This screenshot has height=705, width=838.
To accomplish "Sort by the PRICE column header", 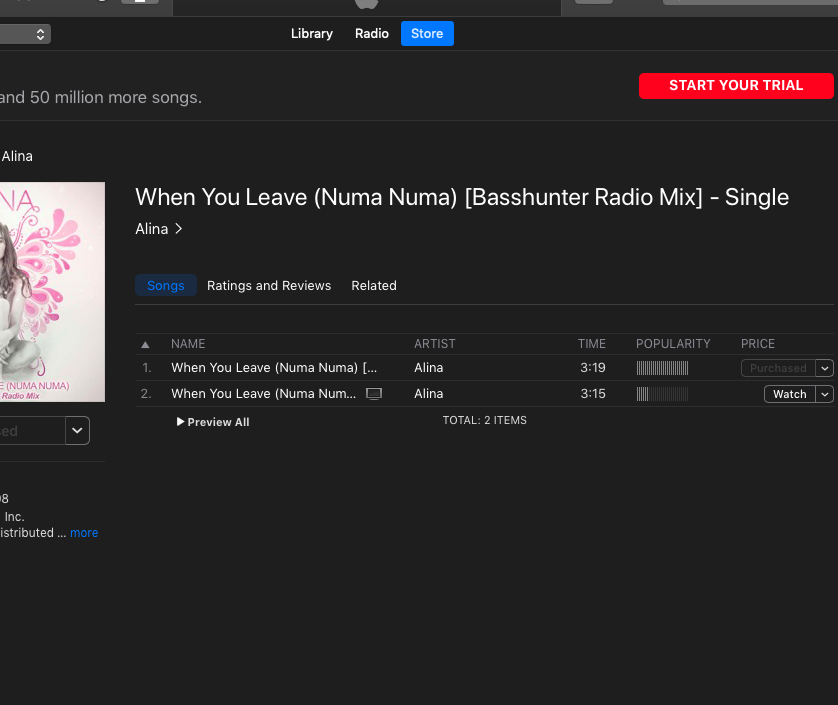I will point(757,344).
